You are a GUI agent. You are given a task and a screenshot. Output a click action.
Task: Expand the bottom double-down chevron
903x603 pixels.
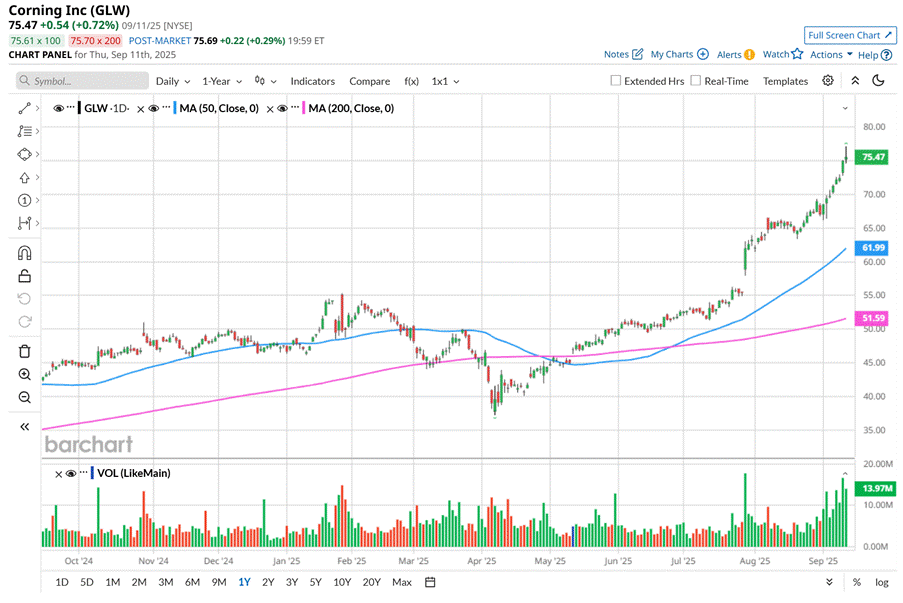(829, 582)
